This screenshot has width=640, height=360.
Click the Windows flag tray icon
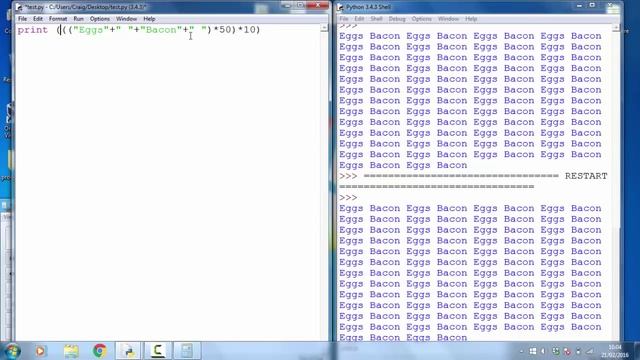click(x=533, y=351)
